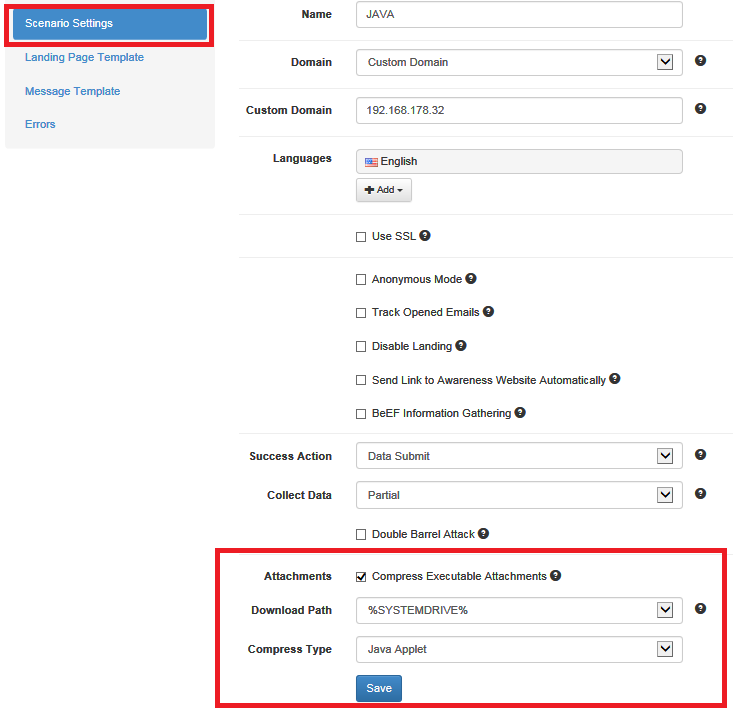Image resolution: width=735 pixels, height=708 pixels.
Task: Go to Landing Page Template
Action: (x=84, y=57)
